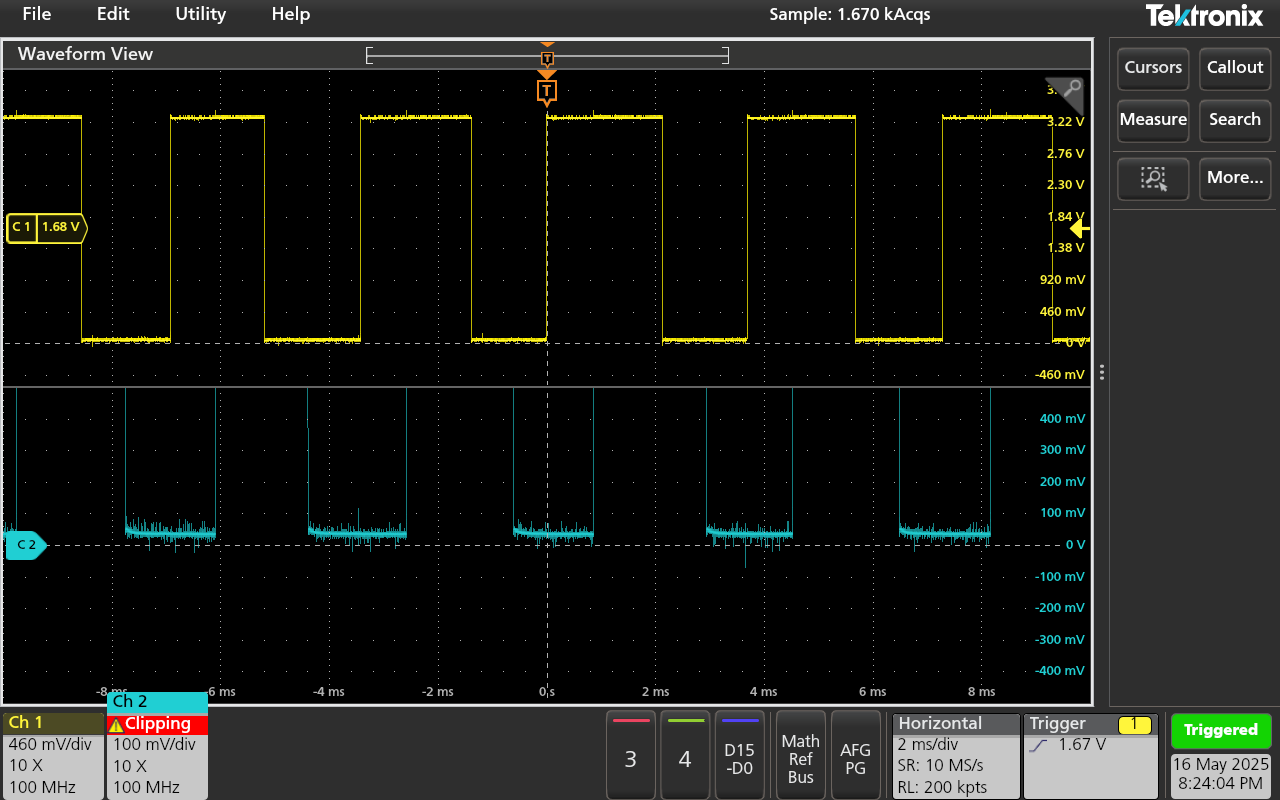The width and height of the screenshot is (1280, 800).
Task: Enable digital channels D15-D0
Action: (x=739, y=755)
